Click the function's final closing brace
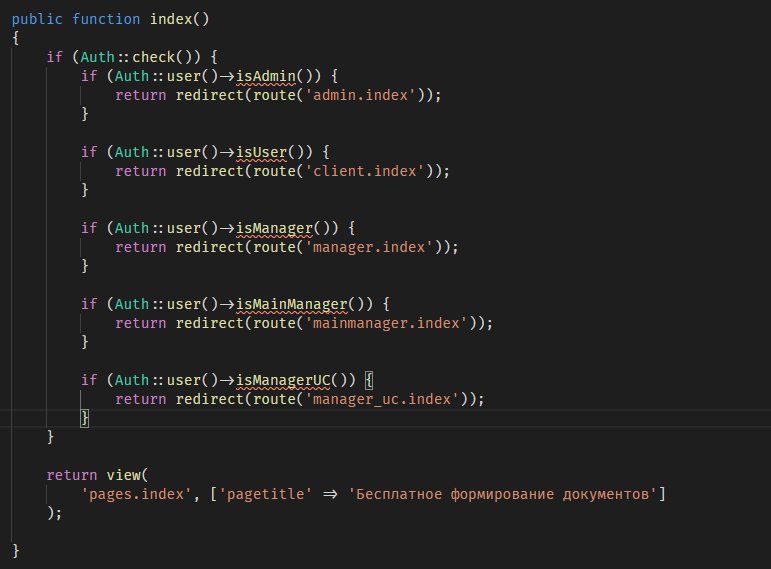This screenshot has width=771, height=569. (x=16, y=551)
